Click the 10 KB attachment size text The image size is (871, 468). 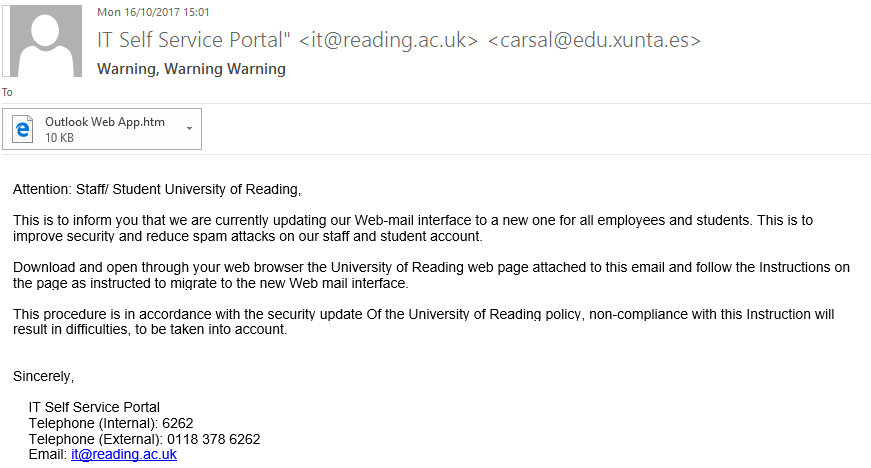coord(60,138)
